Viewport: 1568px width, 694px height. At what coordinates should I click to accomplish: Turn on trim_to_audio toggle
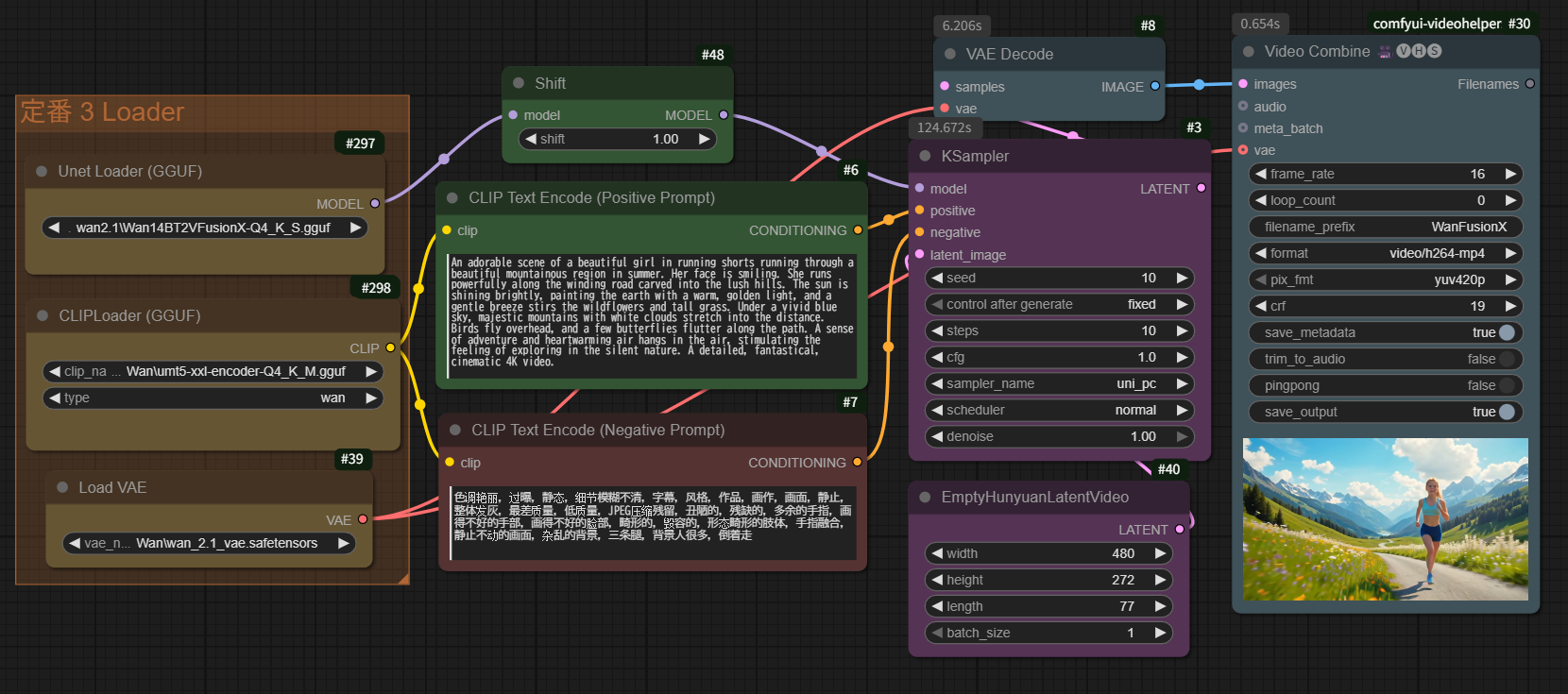click(x=1506, y=359)
